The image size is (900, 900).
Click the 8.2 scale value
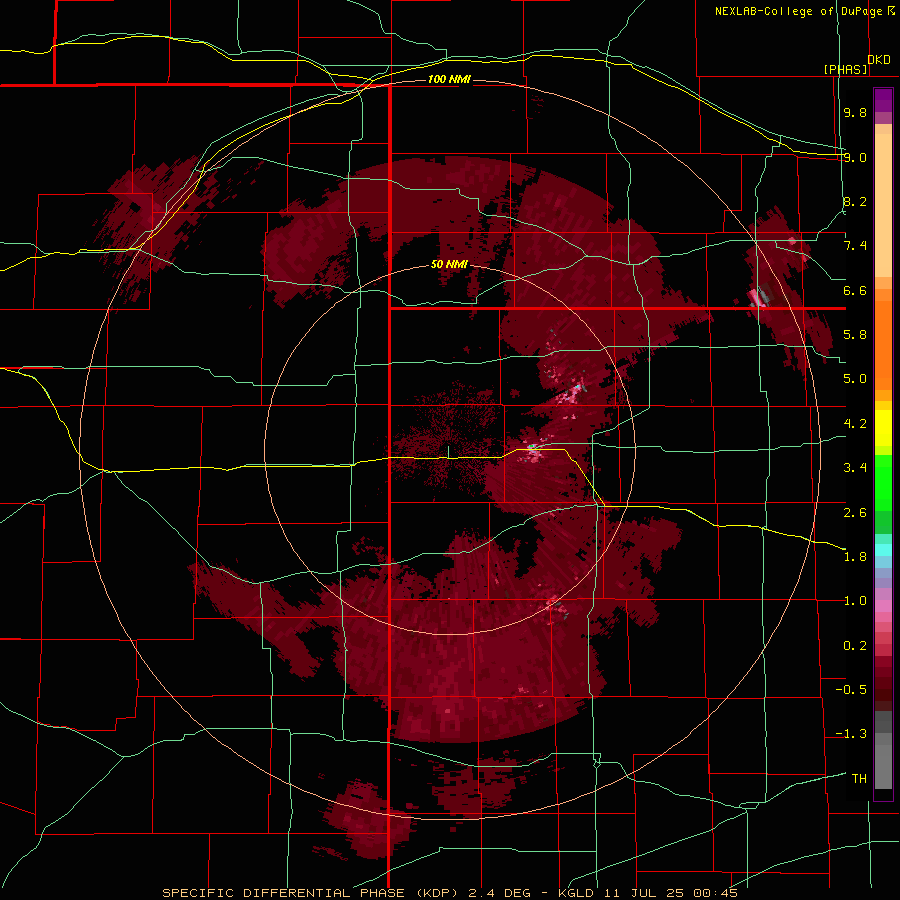(x=855, y=201)
